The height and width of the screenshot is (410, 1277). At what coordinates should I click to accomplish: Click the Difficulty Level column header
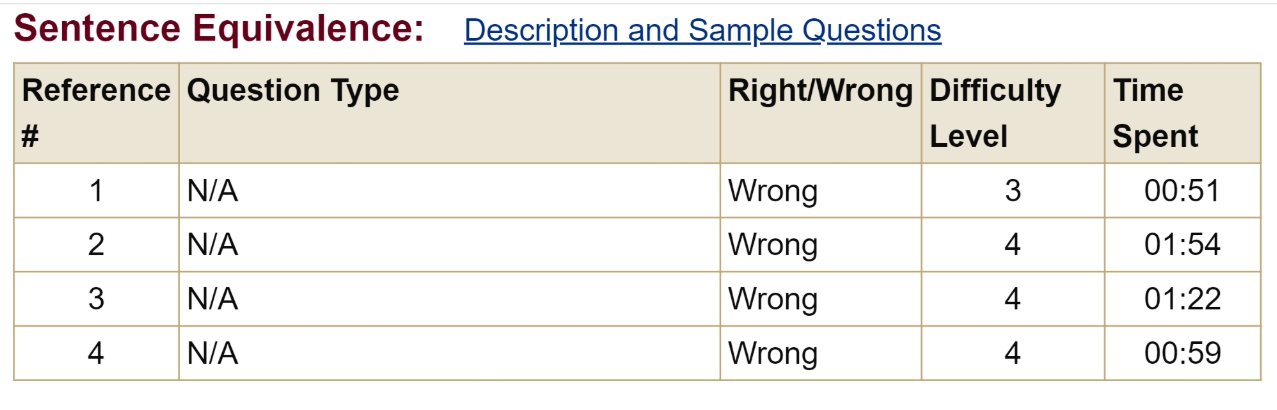pyautogui.click(x=995, y=113)
